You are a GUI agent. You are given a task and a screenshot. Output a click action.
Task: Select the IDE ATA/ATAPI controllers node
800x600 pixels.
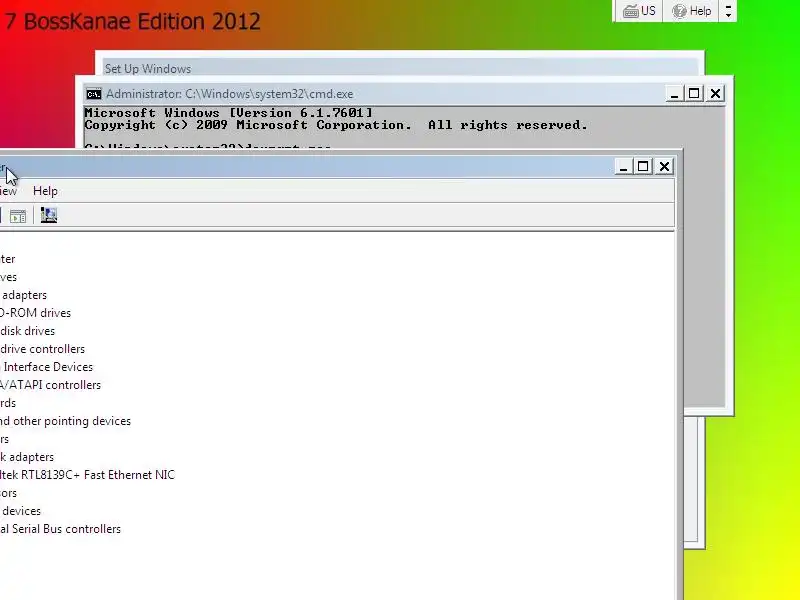[x=51, y=385]
